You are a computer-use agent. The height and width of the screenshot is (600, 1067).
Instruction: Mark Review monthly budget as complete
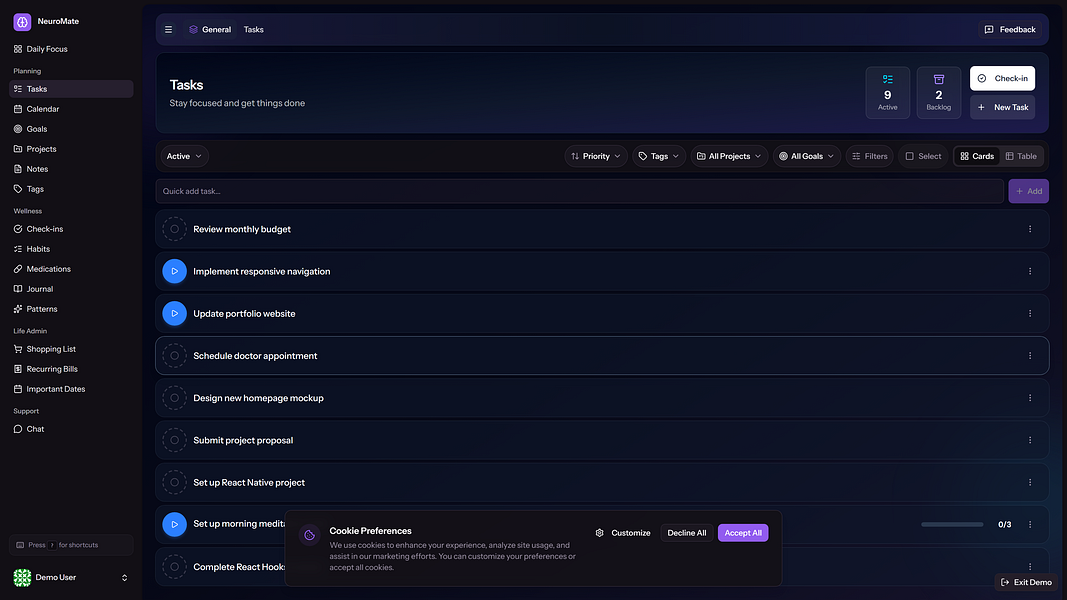coord(174,229)
